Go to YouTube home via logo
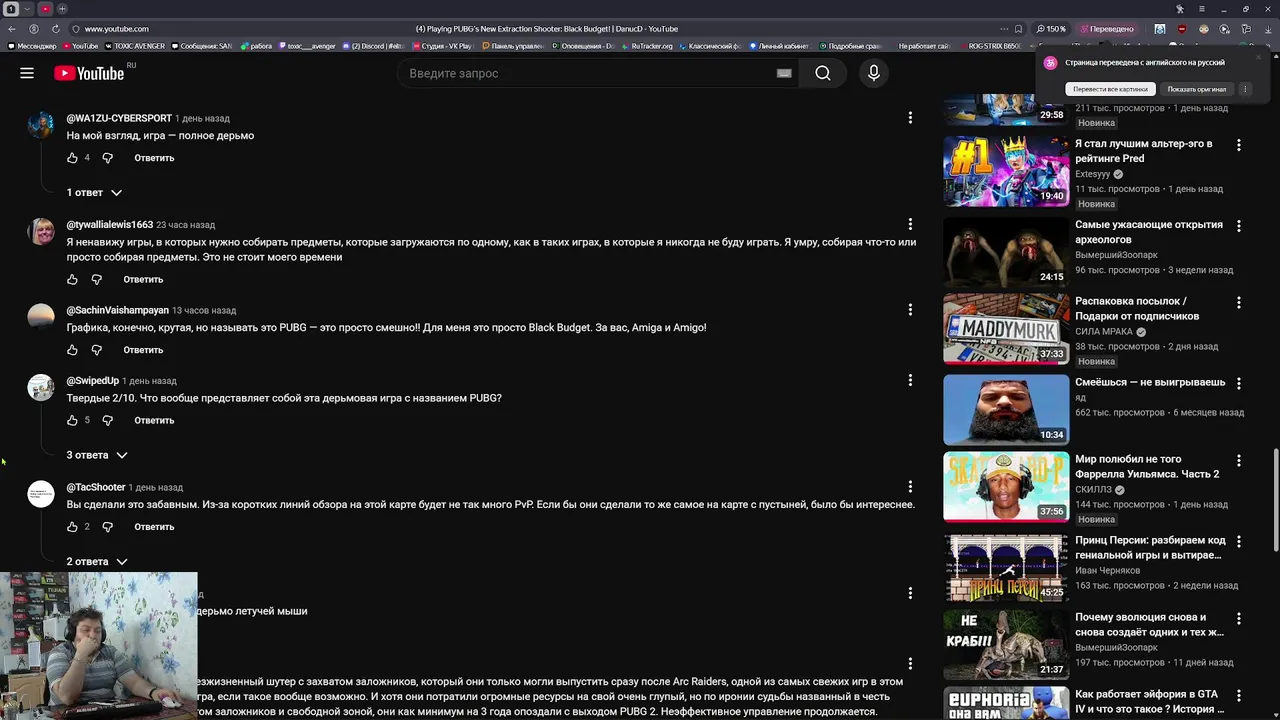This screenshot has width=1280, height=720. point(89,73)
